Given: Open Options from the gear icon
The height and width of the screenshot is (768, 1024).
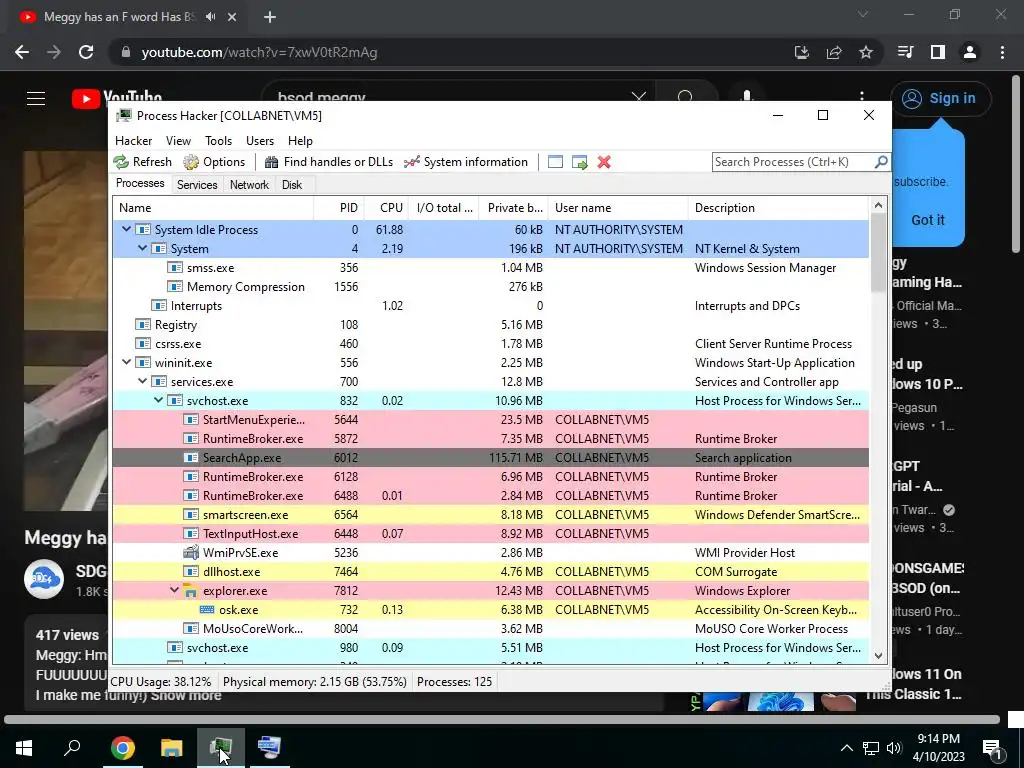Looking at the screenshot, I should pyautogui.click(x=191, y=162).
